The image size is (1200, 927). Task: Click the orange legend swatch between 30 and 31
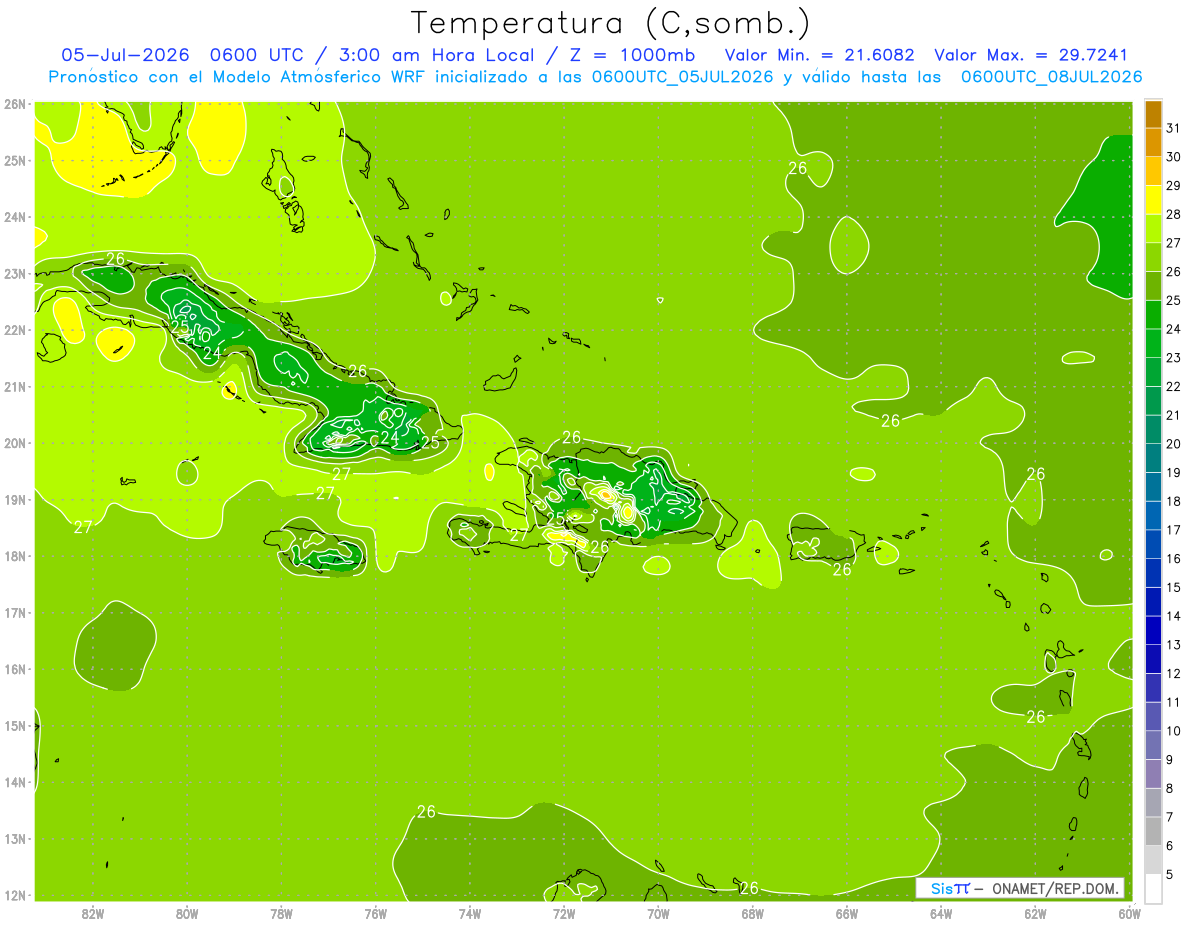coord(1153,143)
